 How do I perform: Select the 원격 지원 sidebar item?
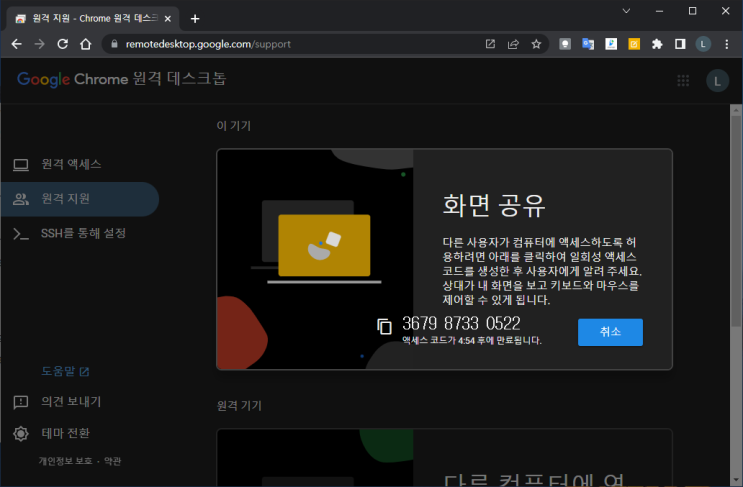tap(80, 199)
